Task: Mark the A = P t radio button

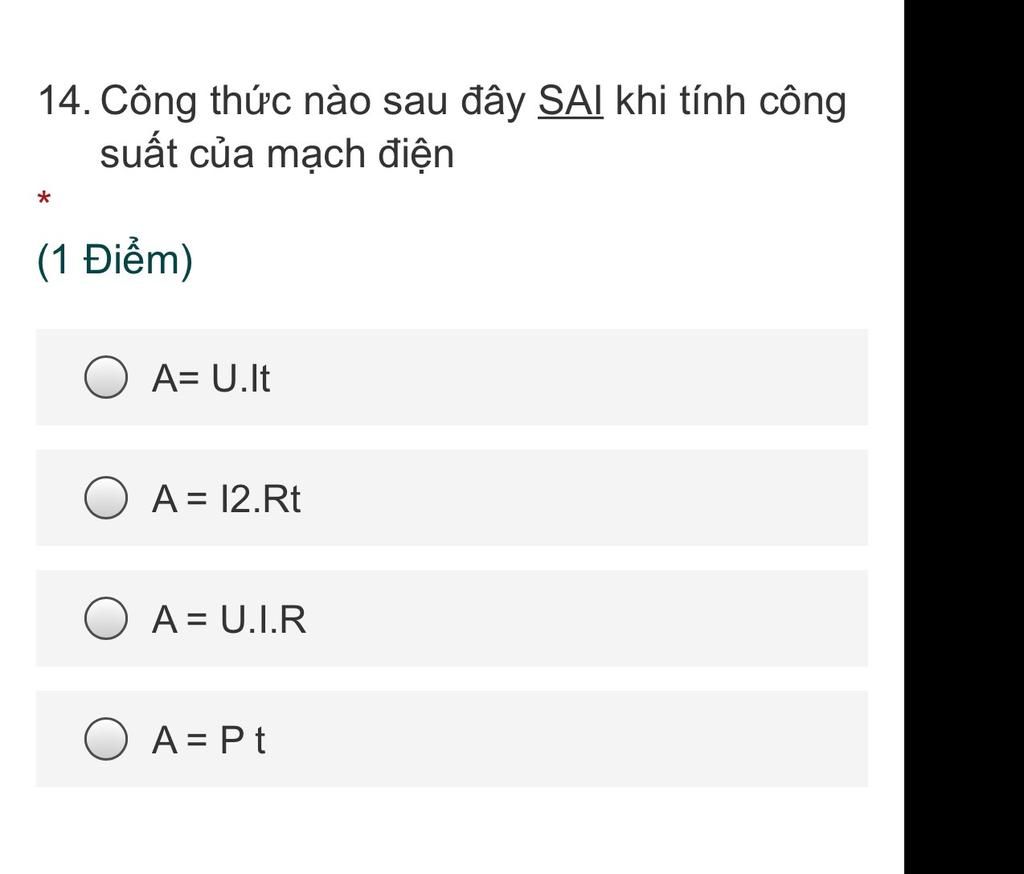Action: pyautogui.click(x=106, y=739)
